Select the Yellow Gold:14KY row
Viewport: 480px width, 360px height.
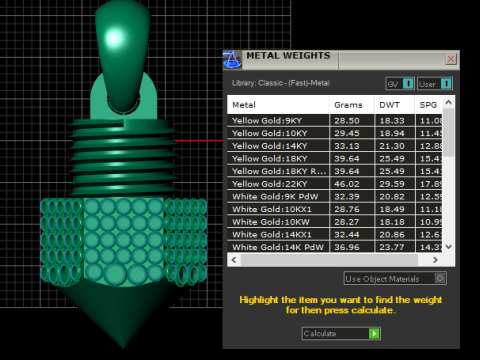pos(335,146)
